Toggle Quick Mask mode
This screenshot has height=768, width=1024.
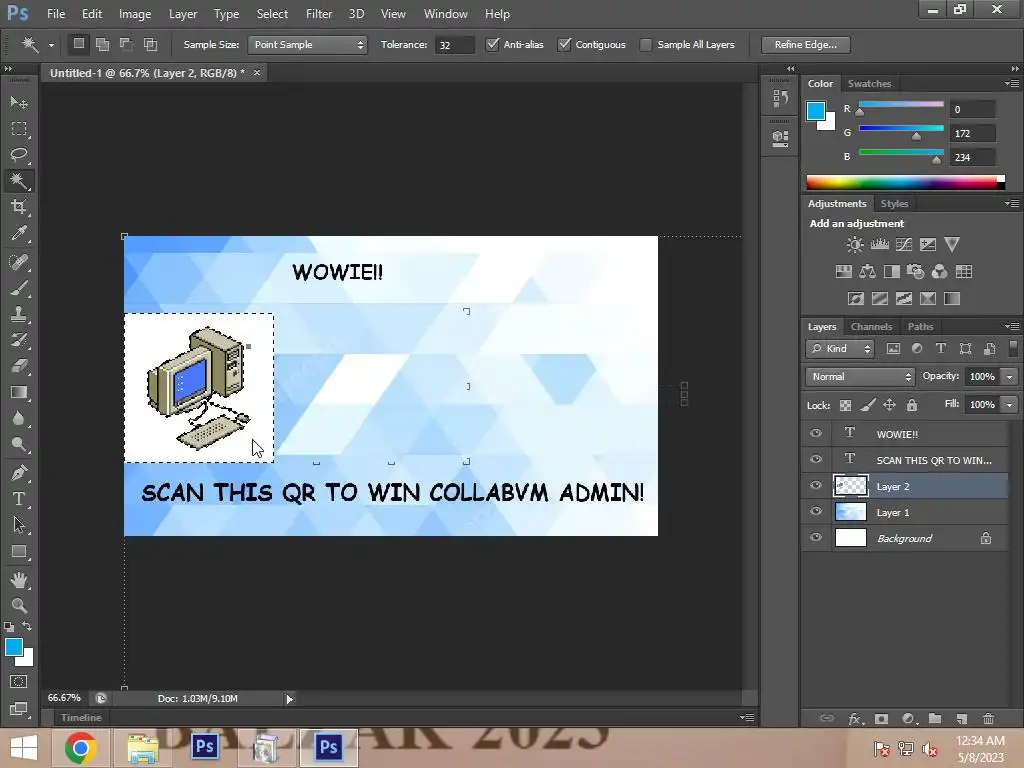pos(19,682)
